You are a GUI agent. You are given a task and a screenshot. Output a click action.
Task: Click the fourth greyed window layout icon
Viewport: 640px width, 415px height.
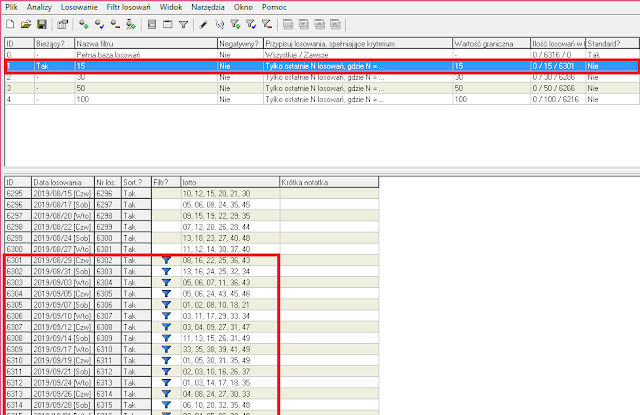(336, 24)
